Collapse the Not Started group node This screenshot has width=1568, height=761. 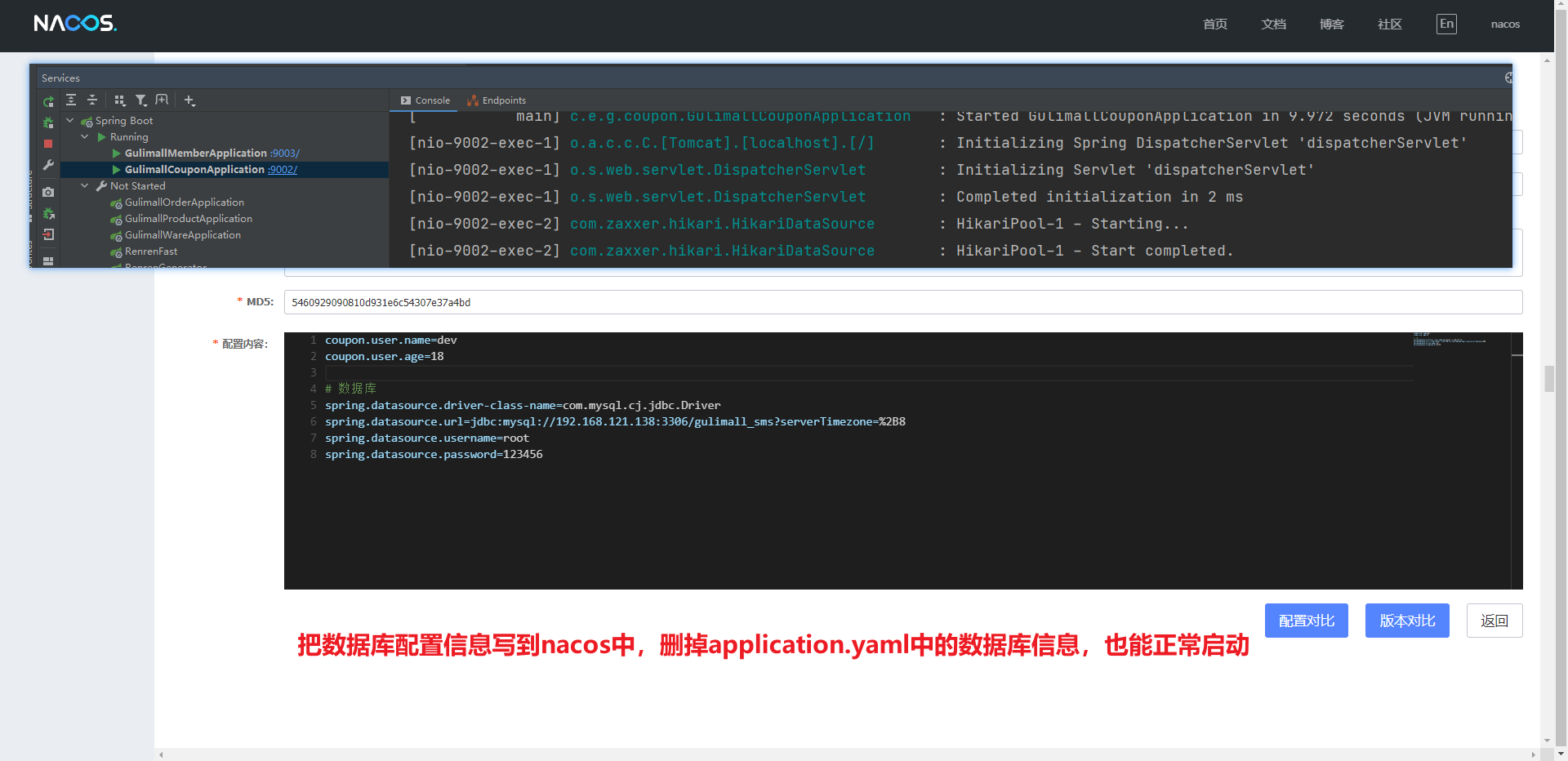[x=85, y=186]
